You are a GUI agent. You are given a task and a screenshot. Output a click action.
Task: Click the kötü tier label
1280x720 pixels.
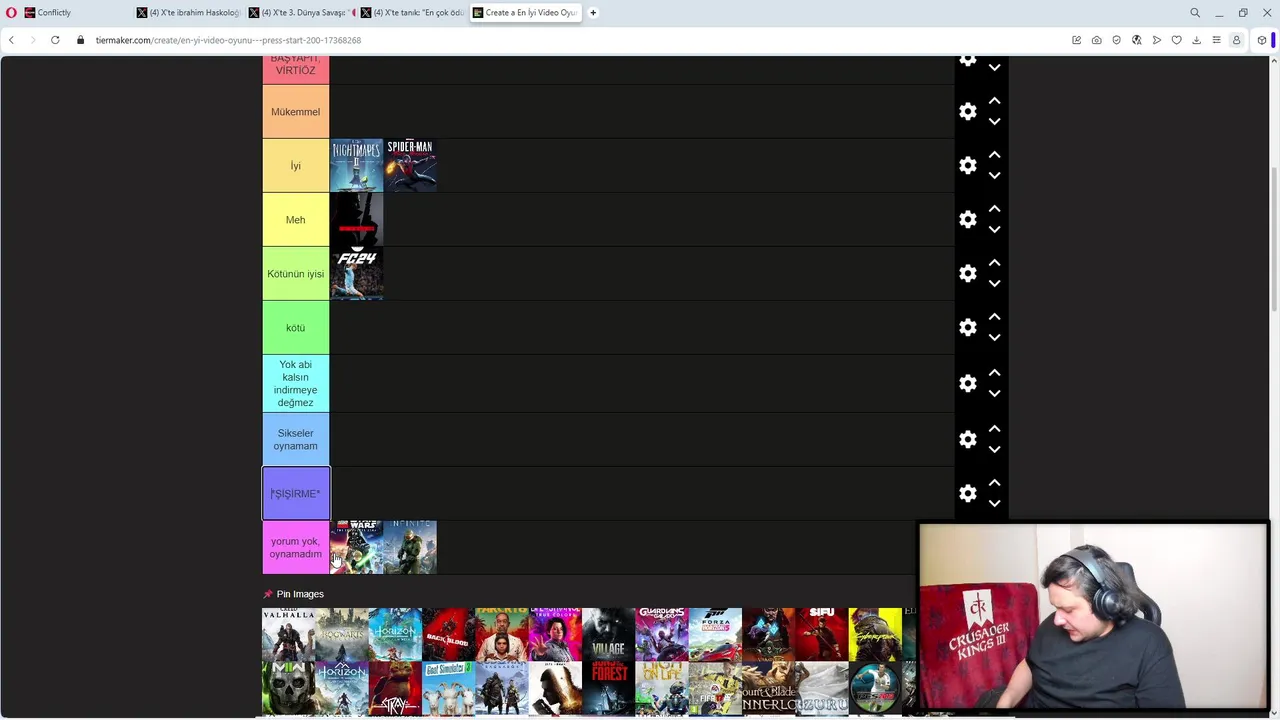(295, 328)
